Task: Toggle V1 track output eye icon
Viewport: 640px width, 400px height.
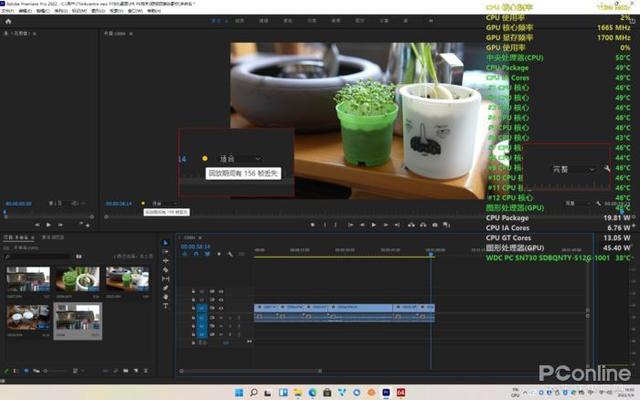Action: pyautogui.click(x=221, y=308)
